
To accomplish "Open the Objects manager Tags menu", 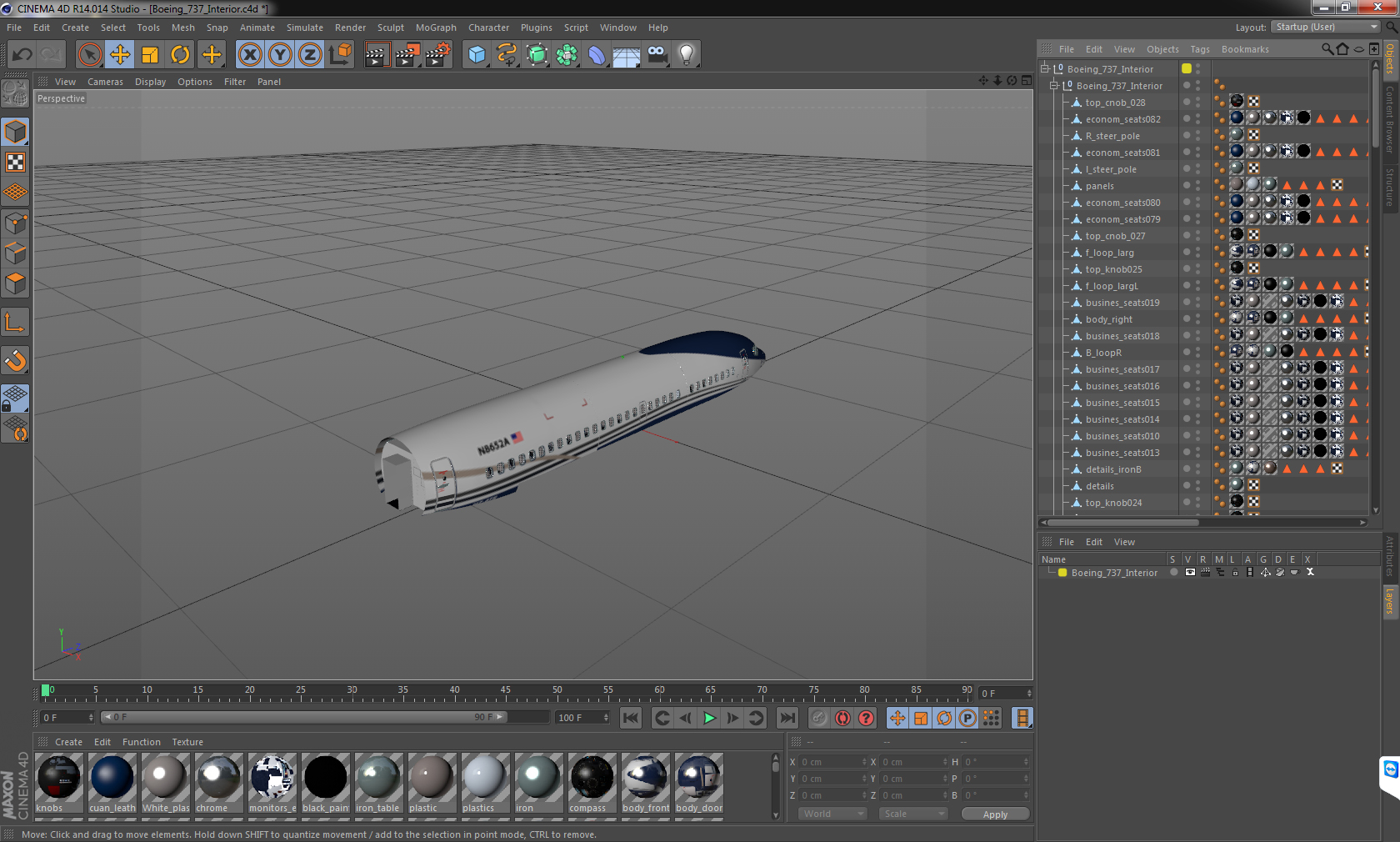I will pos(1199,49).
